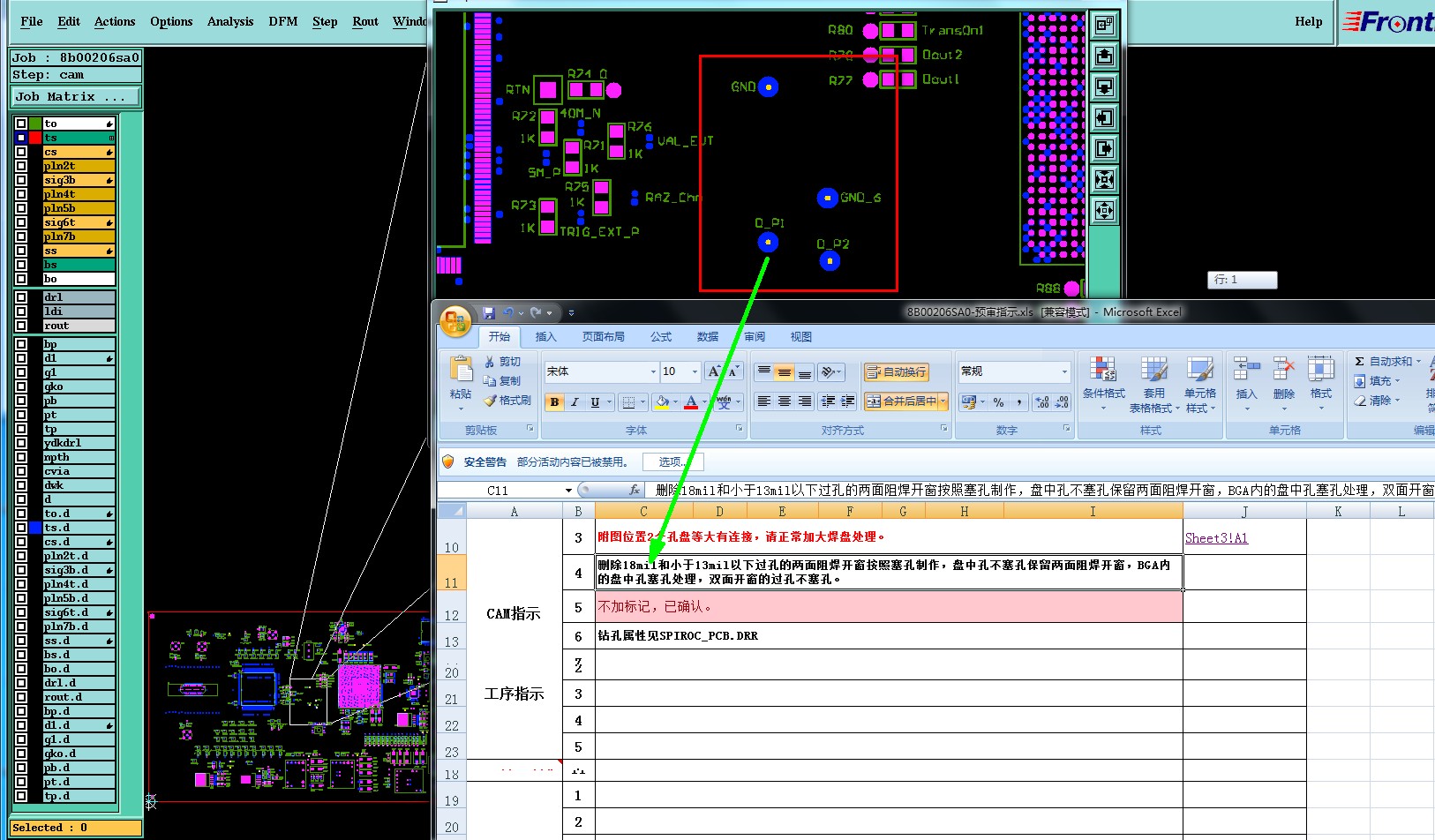
Task: Toggle the checkbox for layer pln2t
Action: click(x=21, y=166)
